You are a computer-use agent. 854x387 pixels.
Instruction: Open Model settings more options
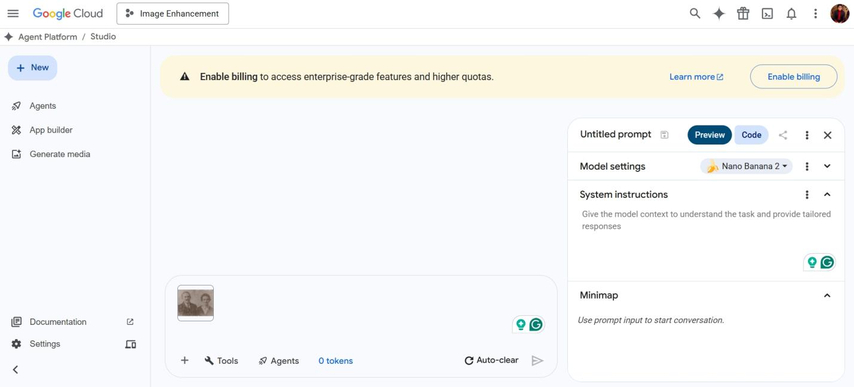tap(807, 167)
